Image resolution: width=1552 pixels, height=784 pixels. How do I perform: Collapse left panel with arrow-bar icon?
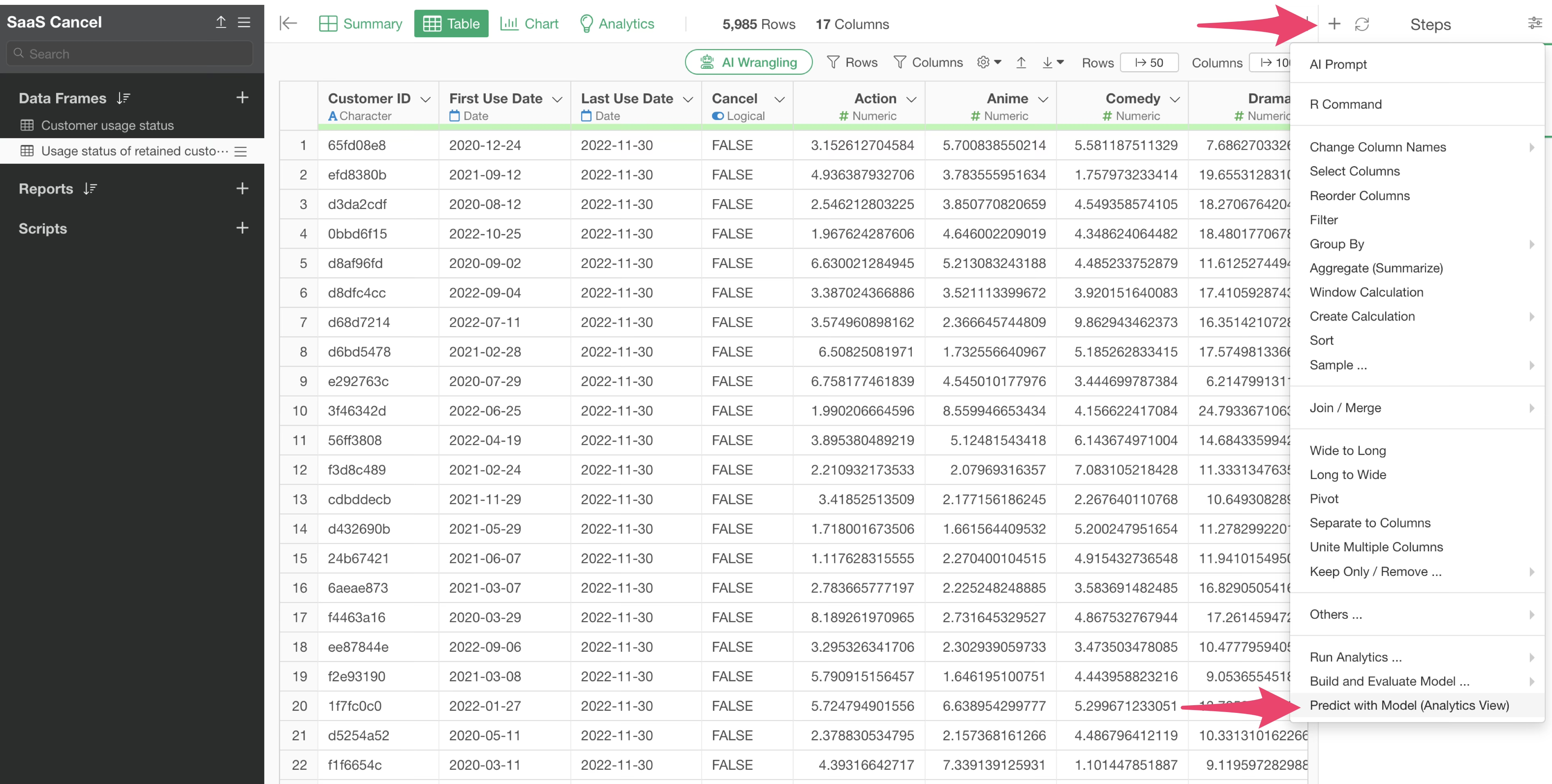click(288, 23)
